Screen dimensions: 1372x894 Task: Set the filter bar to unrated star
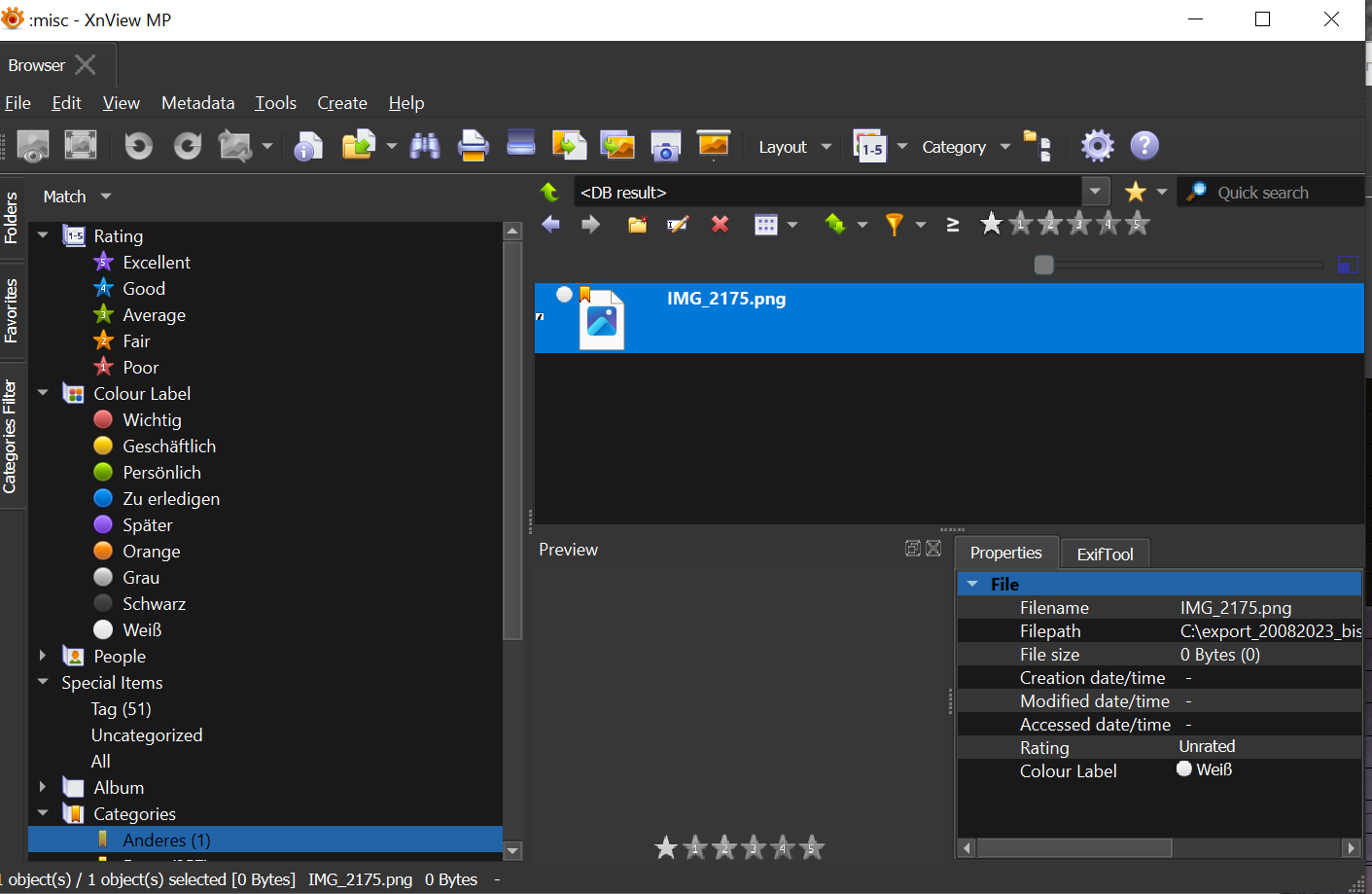(x=991, y=225)
